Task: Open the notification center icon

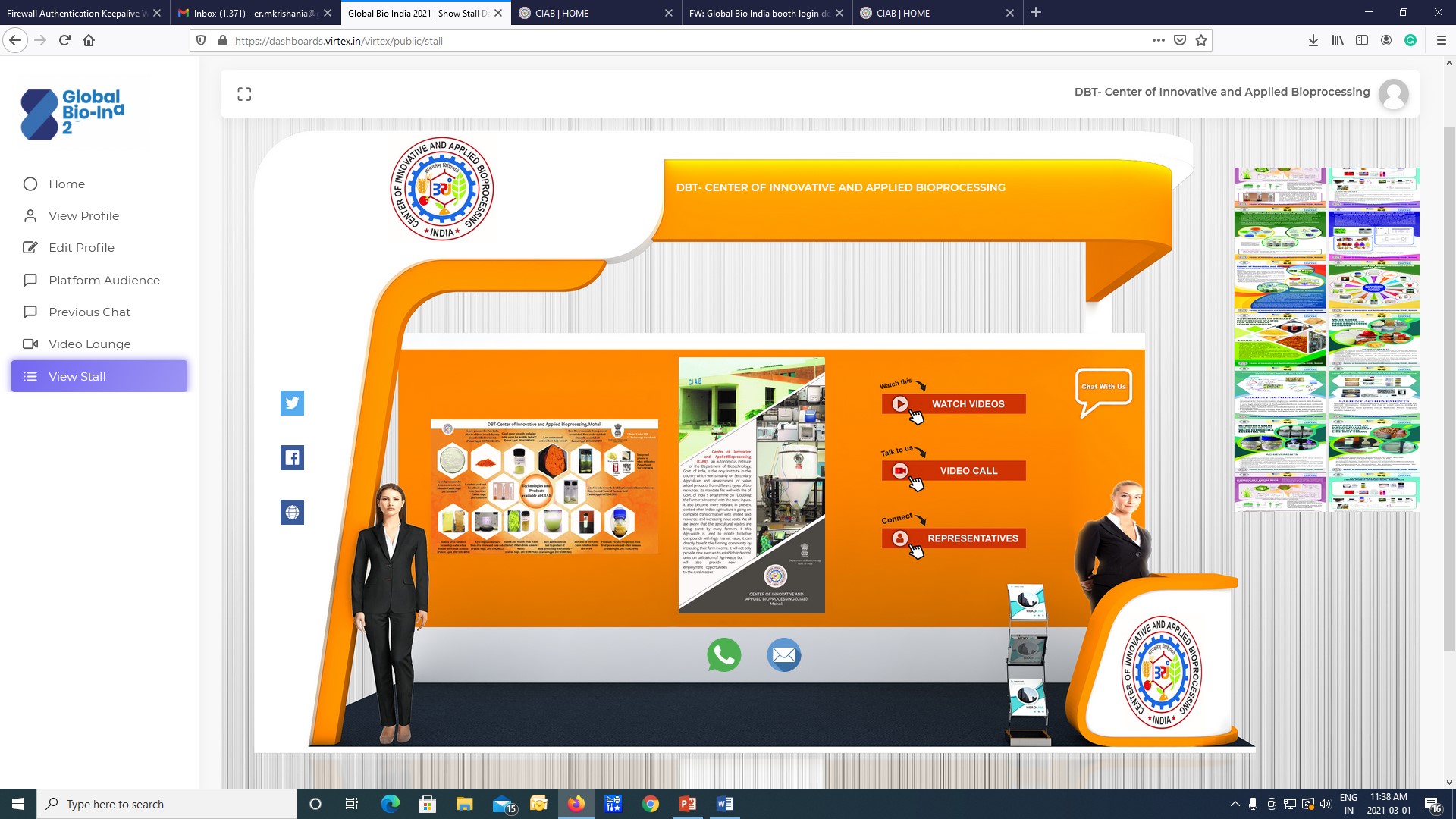Action: pyautogui.click(x=1432, y=804)
